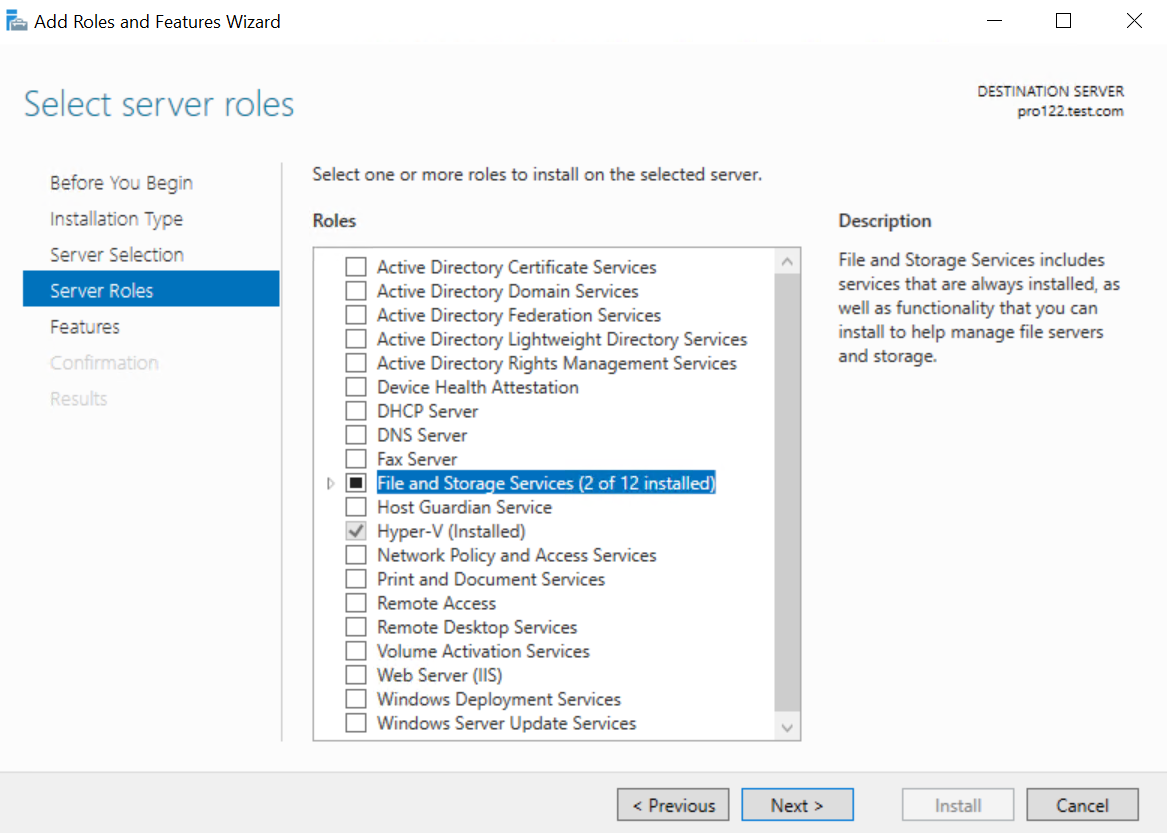This screenshot has height=833, width=1167.
Task: Cancel the wizard
Action: (1082, 805)
